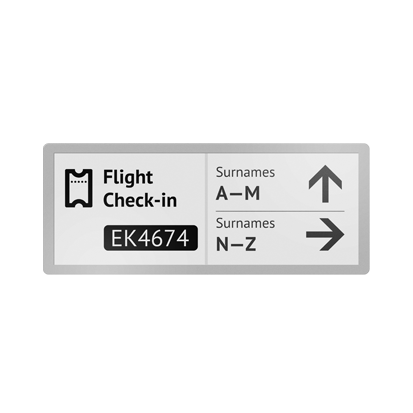Click the letter A in A–M

tap(222, 193)
